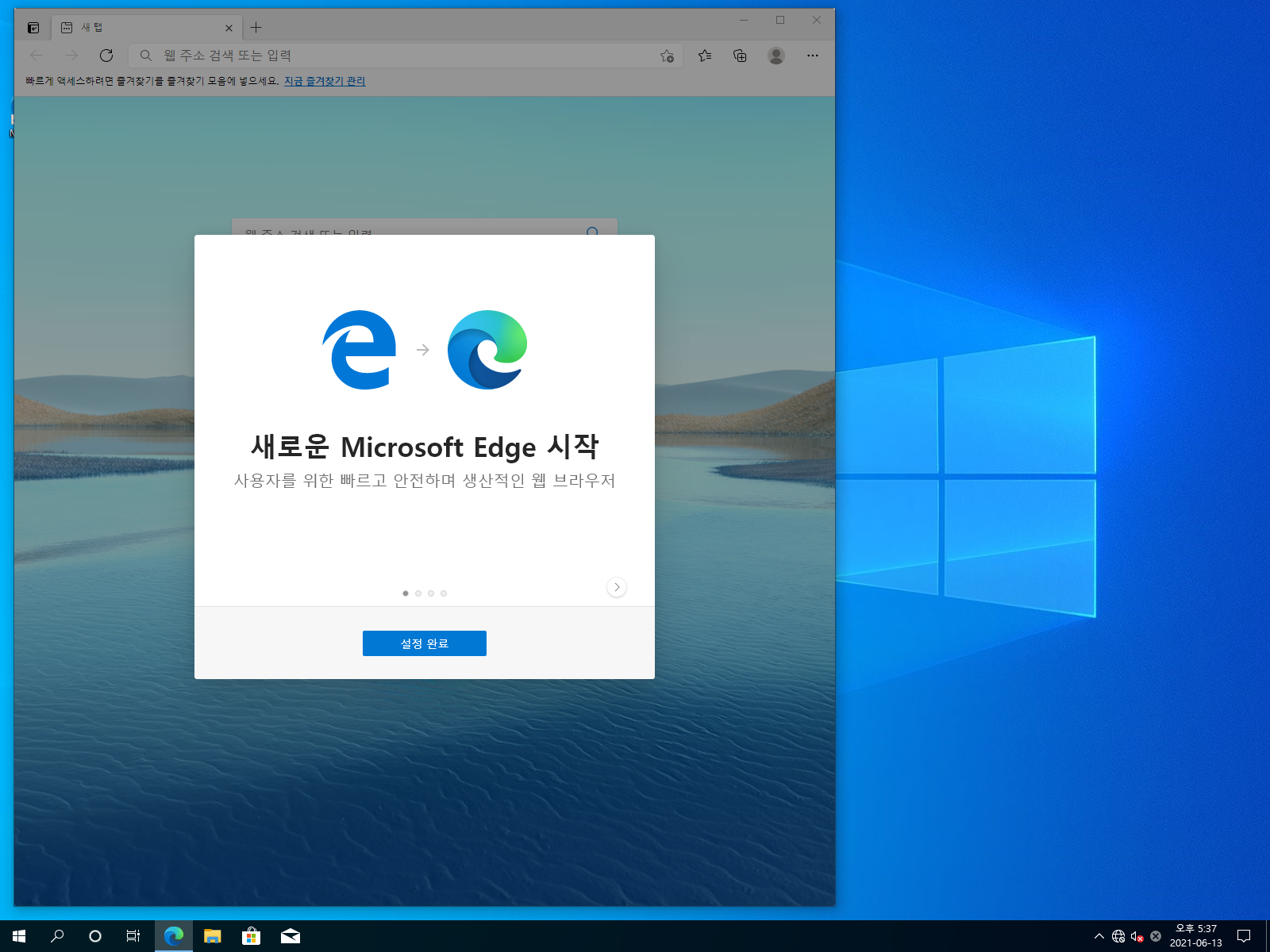
Task: Add this page to favorites star
Action: click(667, 56)
